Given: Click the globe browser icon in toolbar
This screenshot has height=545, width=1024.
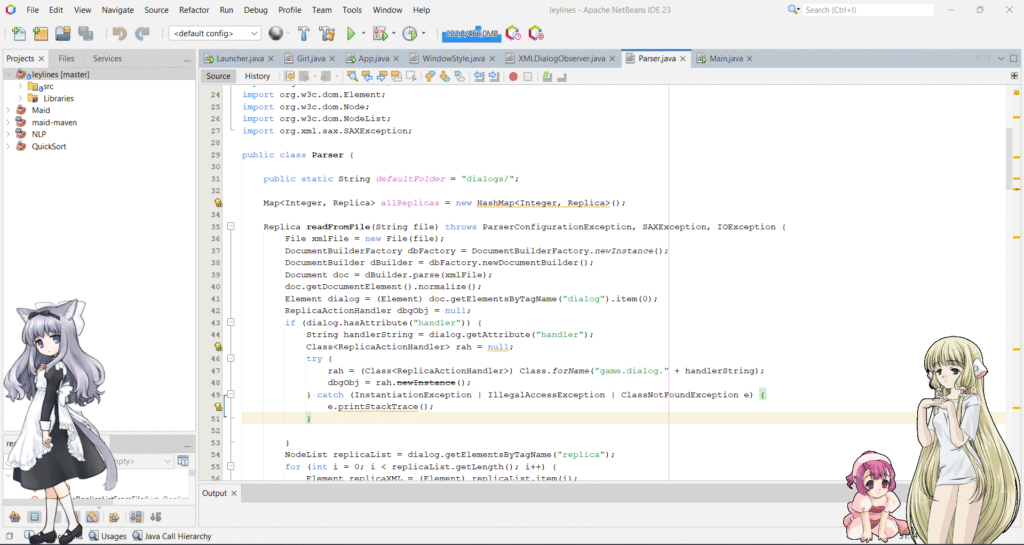Looking at the screenshot, I should 275,34.
